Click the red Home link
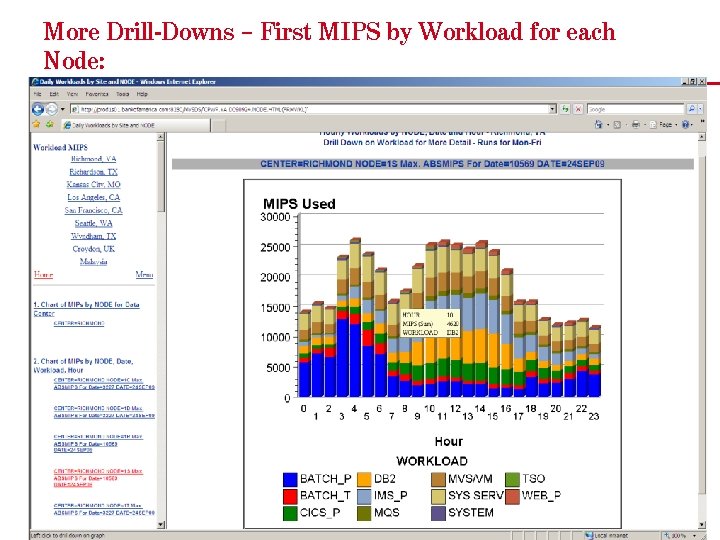720x540 pixels. pyautogui.click(x=43, y=275)
